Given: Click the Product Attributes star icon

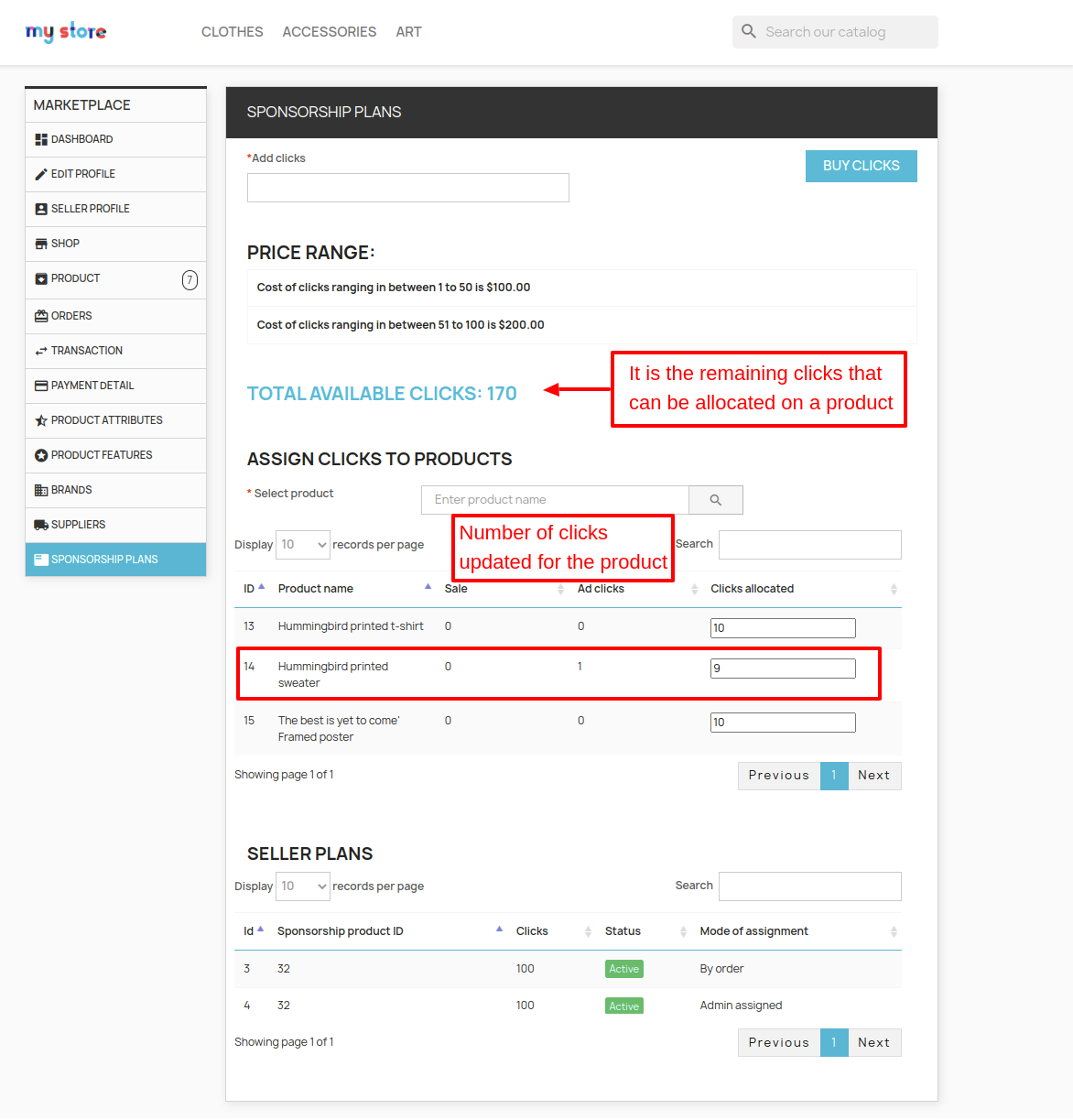Looking at the screenshot, I should tap(41, 420).
